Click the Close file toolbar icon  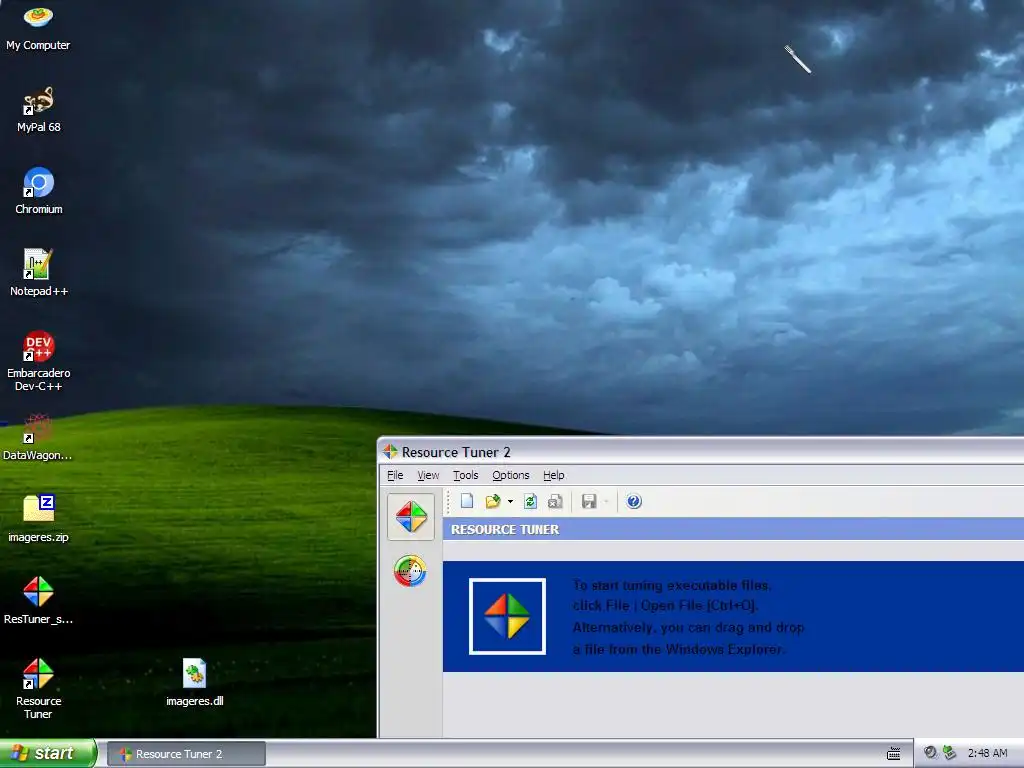(555, 501)
